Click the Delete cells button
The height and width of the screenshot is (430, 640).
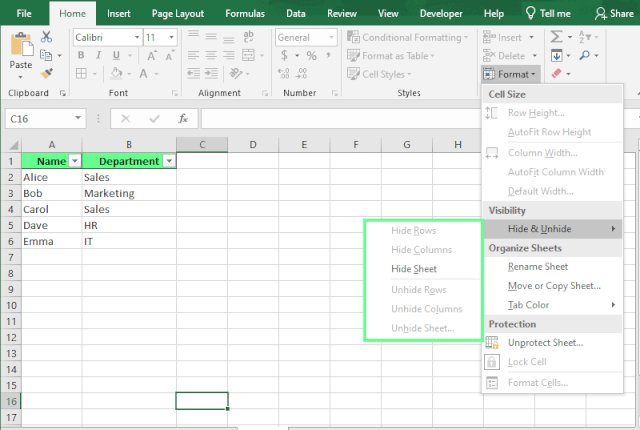pos(510,55)
